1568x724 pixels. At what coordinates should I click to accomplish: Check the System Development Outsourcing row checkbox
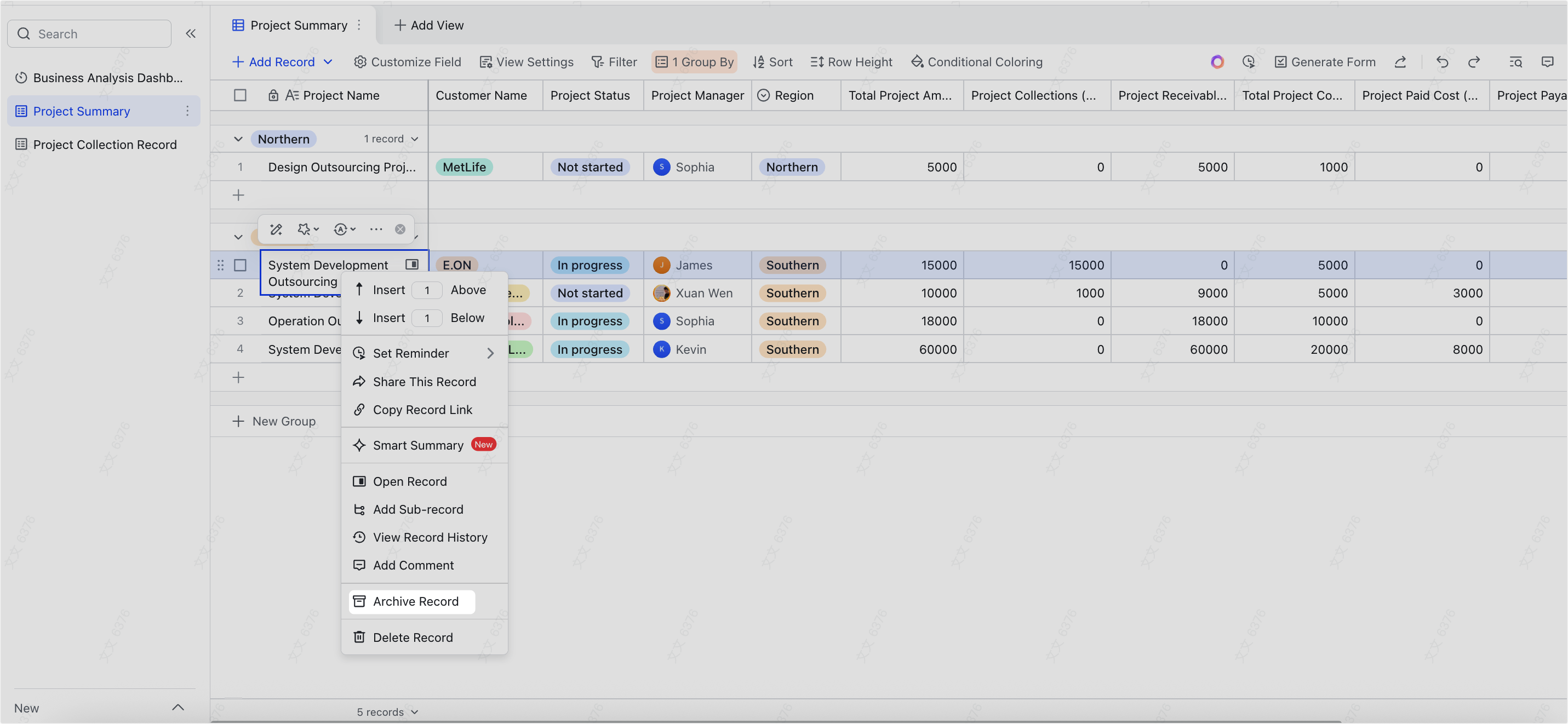pyautogui.click(x=241, y=265)
